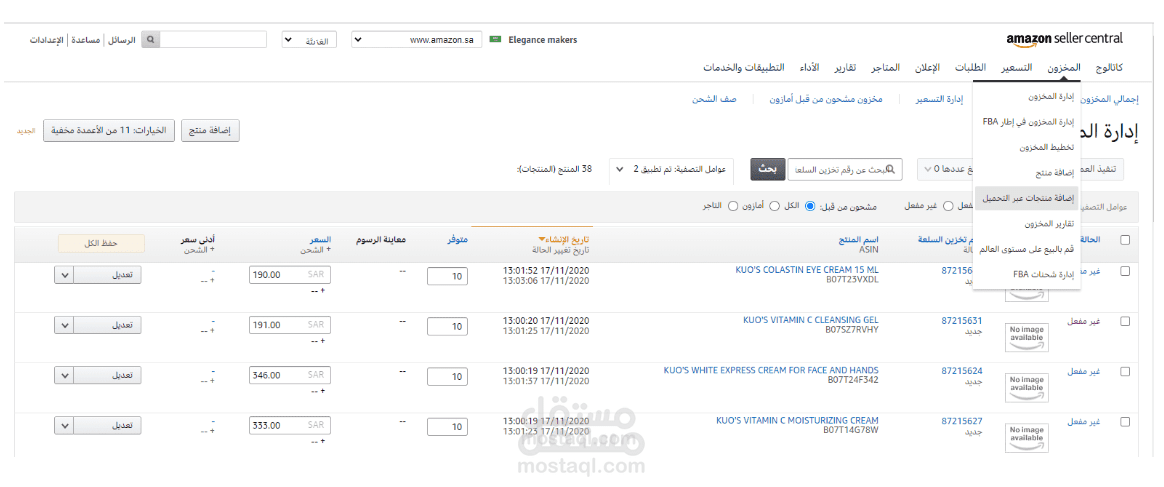Open الخيارات: 11 من الأعمدة مخفية options
The image size is (1164, 487).
click(108, 130)
